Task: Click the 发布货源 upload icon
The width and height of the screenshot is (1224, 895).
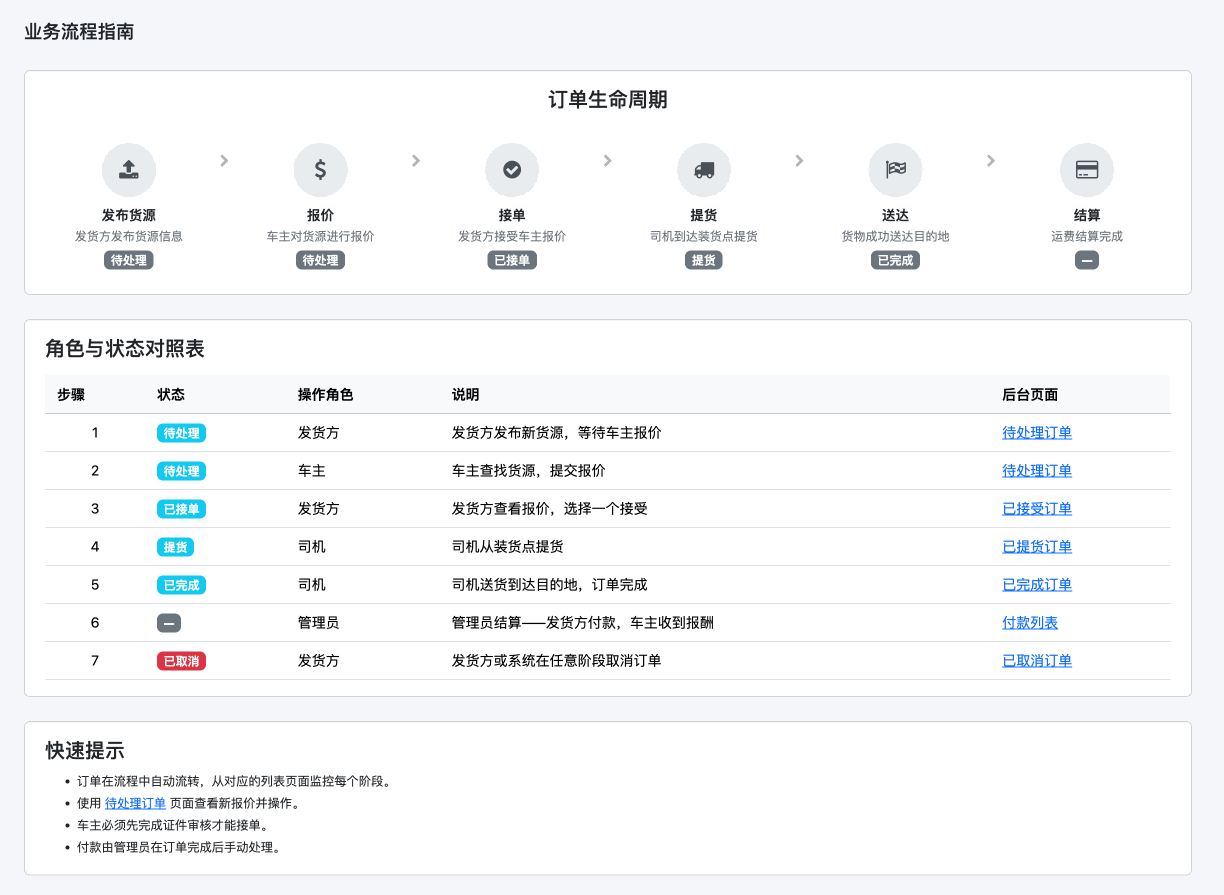Action: (129, 170)
